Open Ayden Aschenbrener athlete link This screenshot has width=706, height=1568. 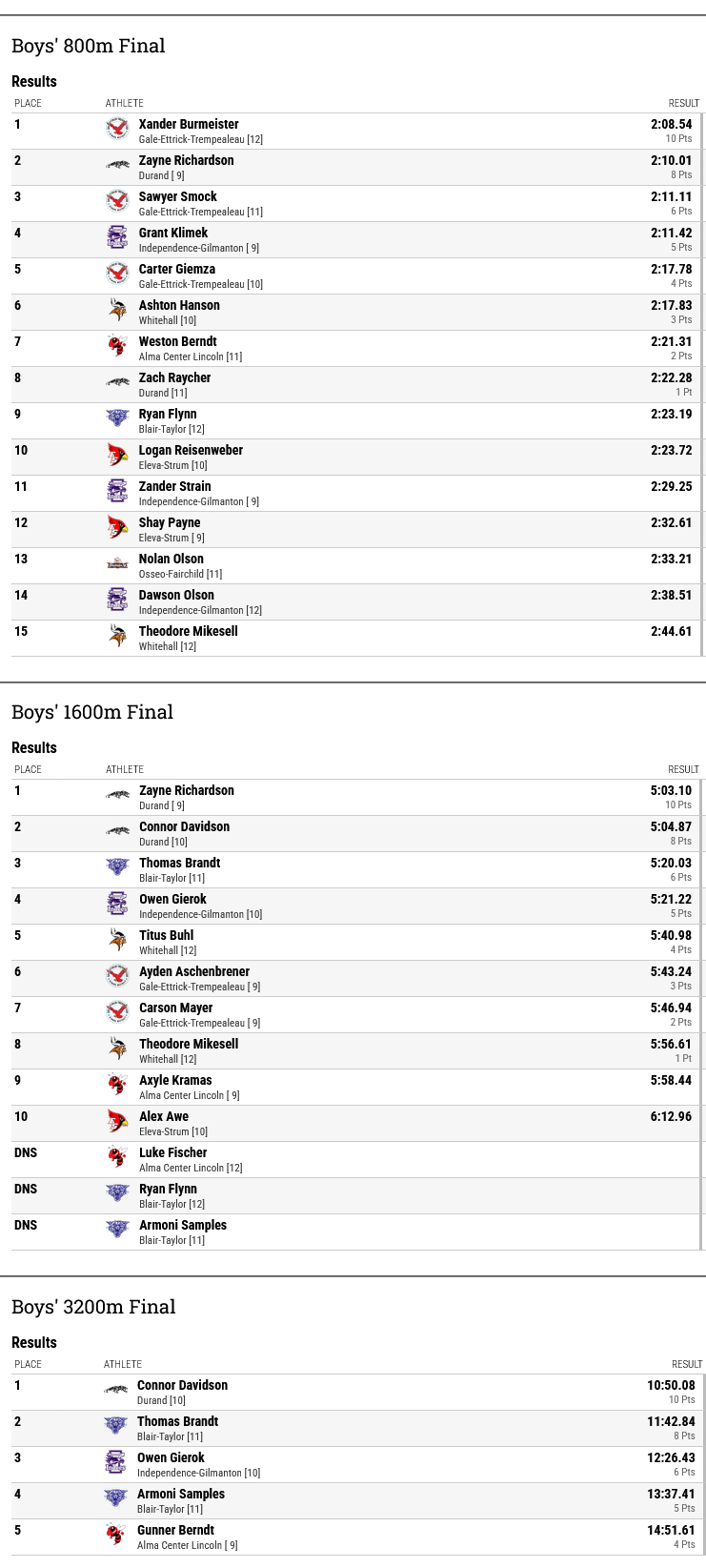click(x=194, y=971)
